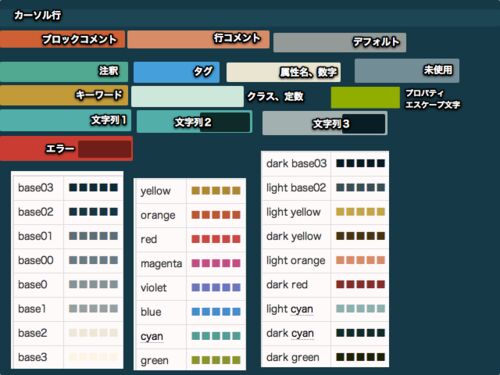
Task: Click the デフォルト gray color bar
Action: [x=340, y=42]
